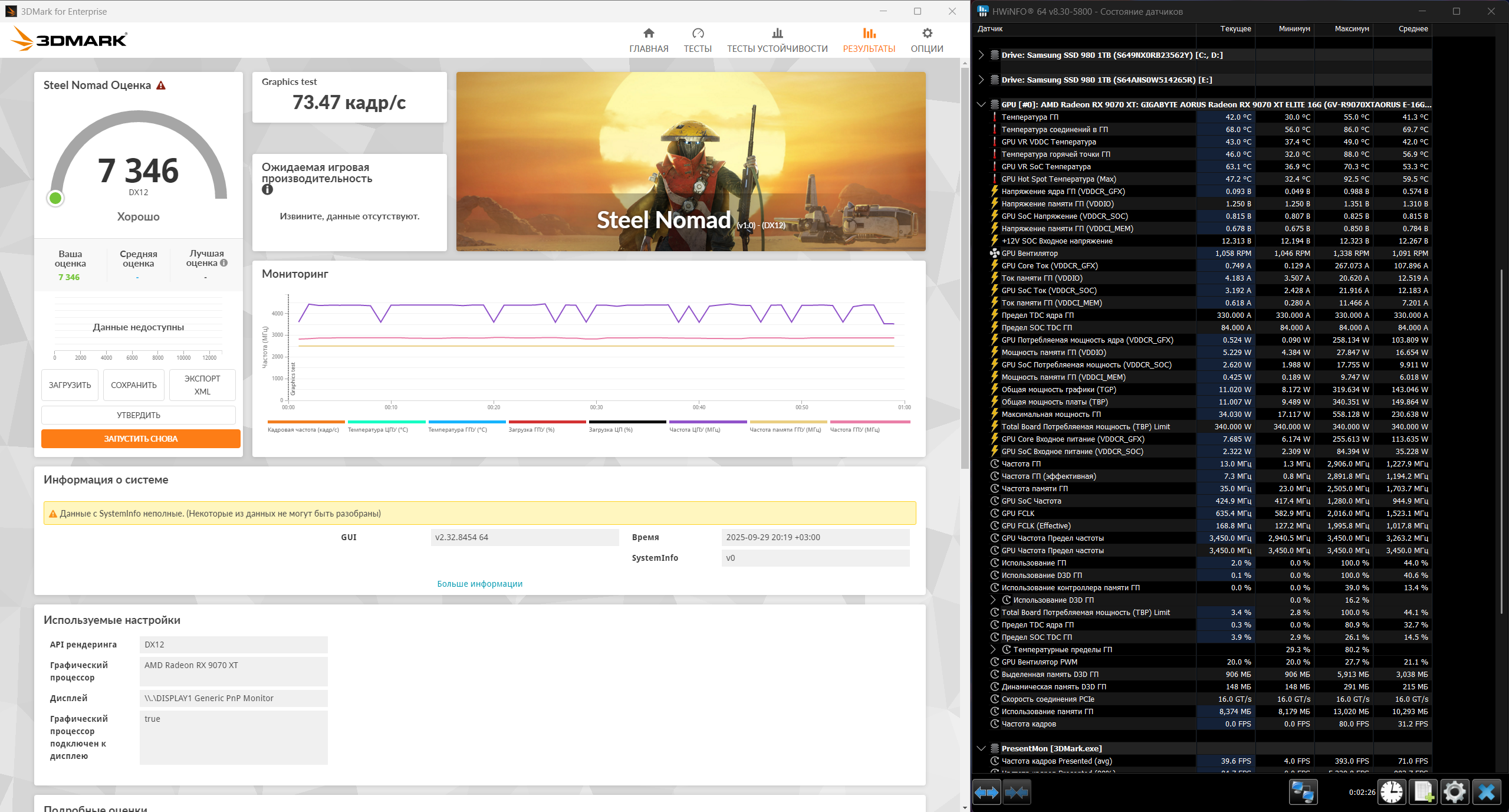Expand the Samsung SSD [C:, D:] drive group

[x=981, y=55]
